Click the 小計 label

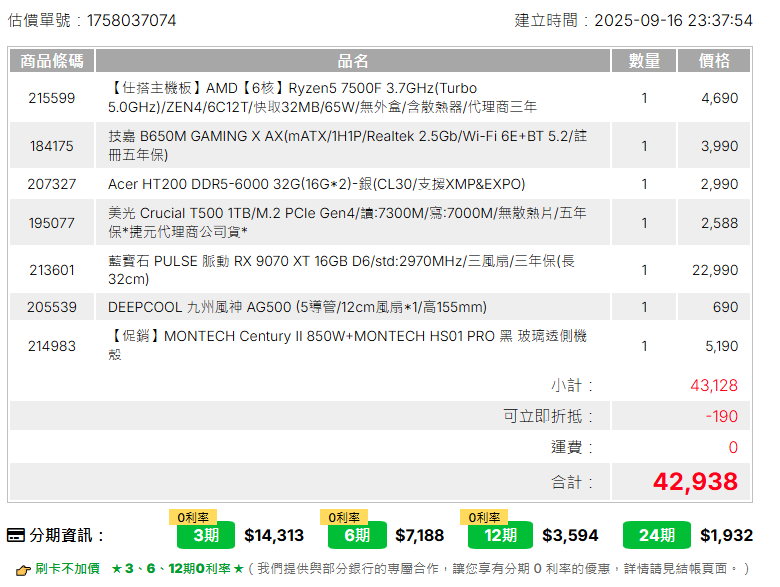(x=572, y=385)
